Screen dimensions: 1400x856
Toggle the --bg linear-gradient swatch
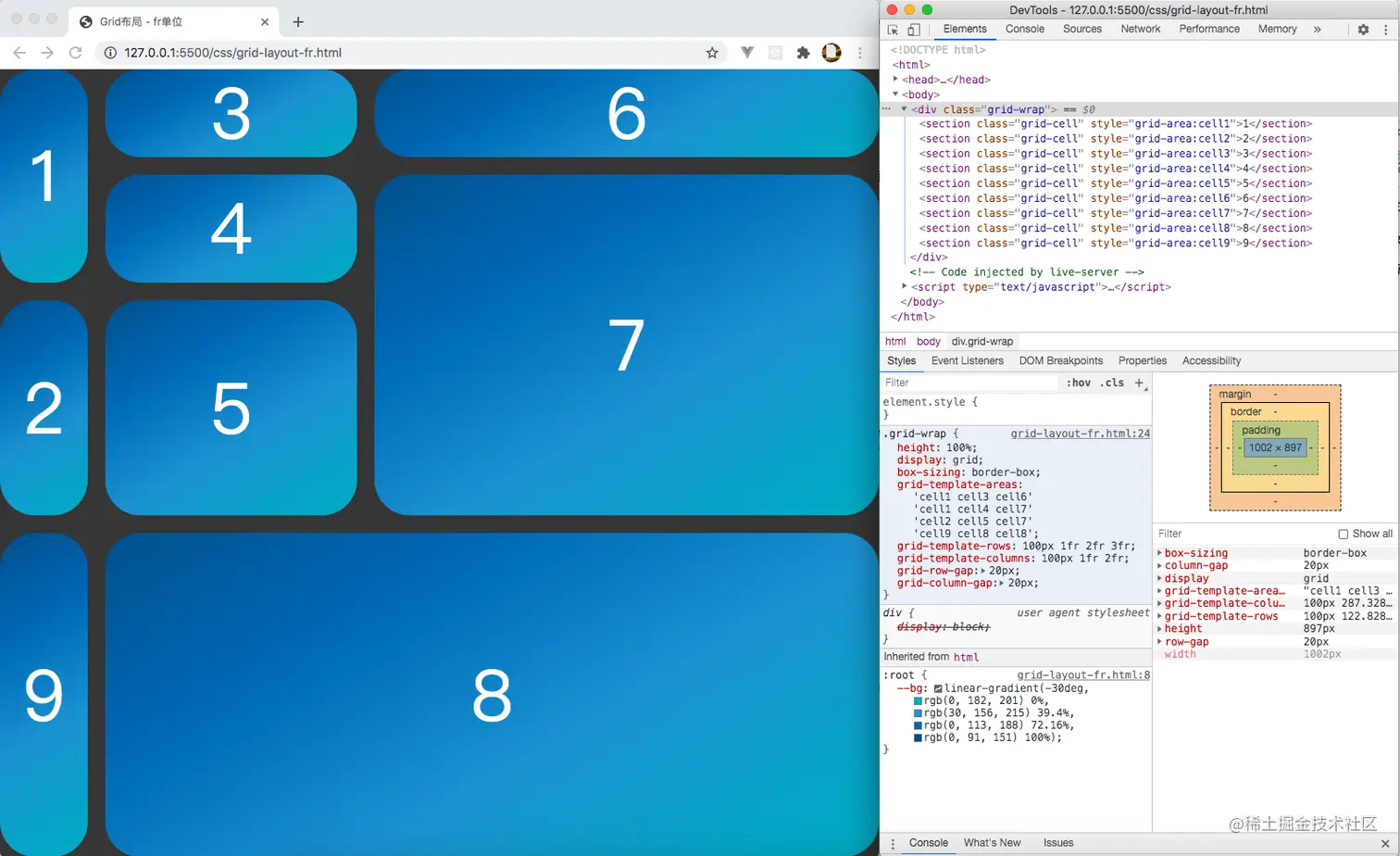click(x=938, y=689)
